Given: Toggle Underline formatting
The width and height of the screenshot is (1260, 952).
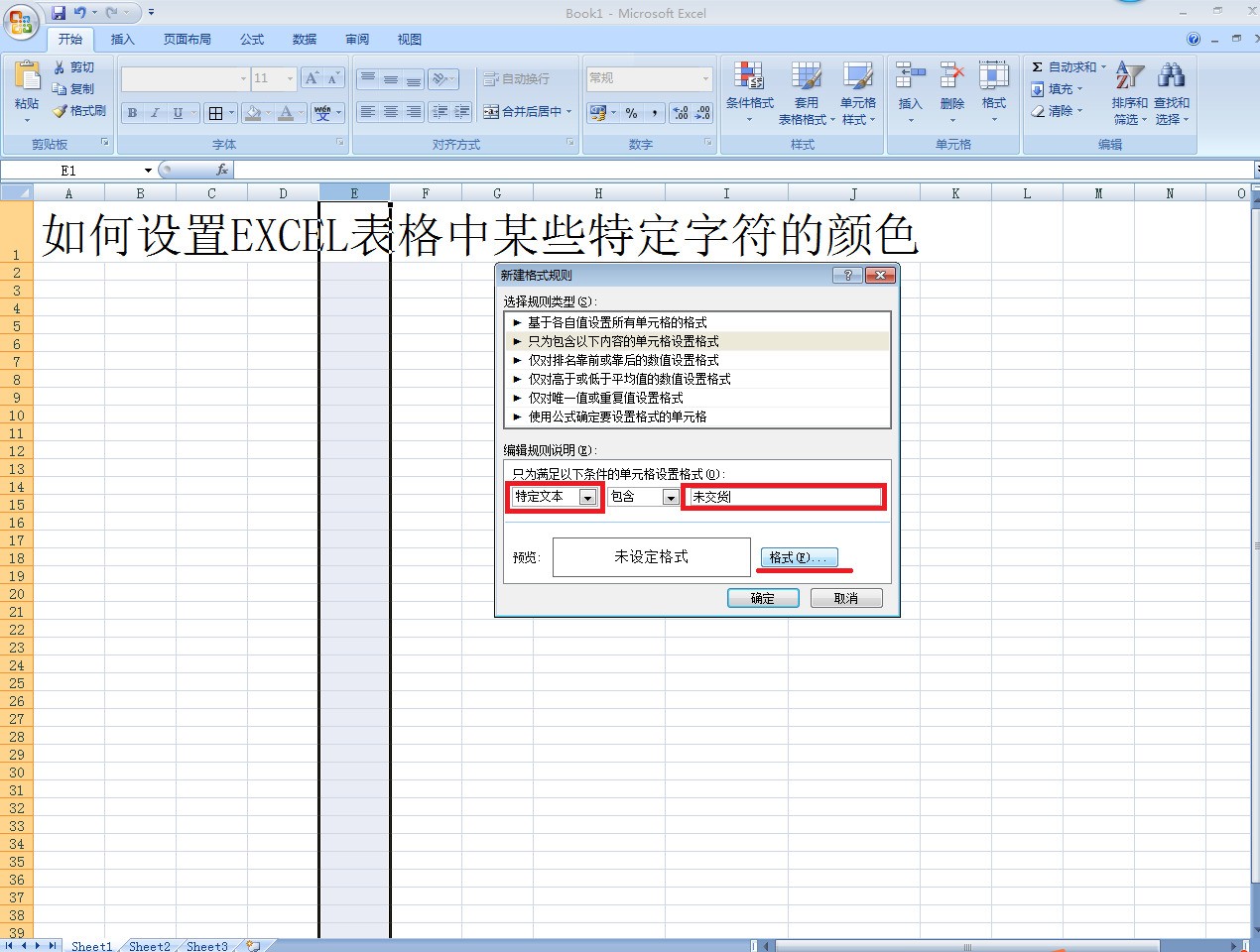Looking at the screenshot, I should click(178, 113).
